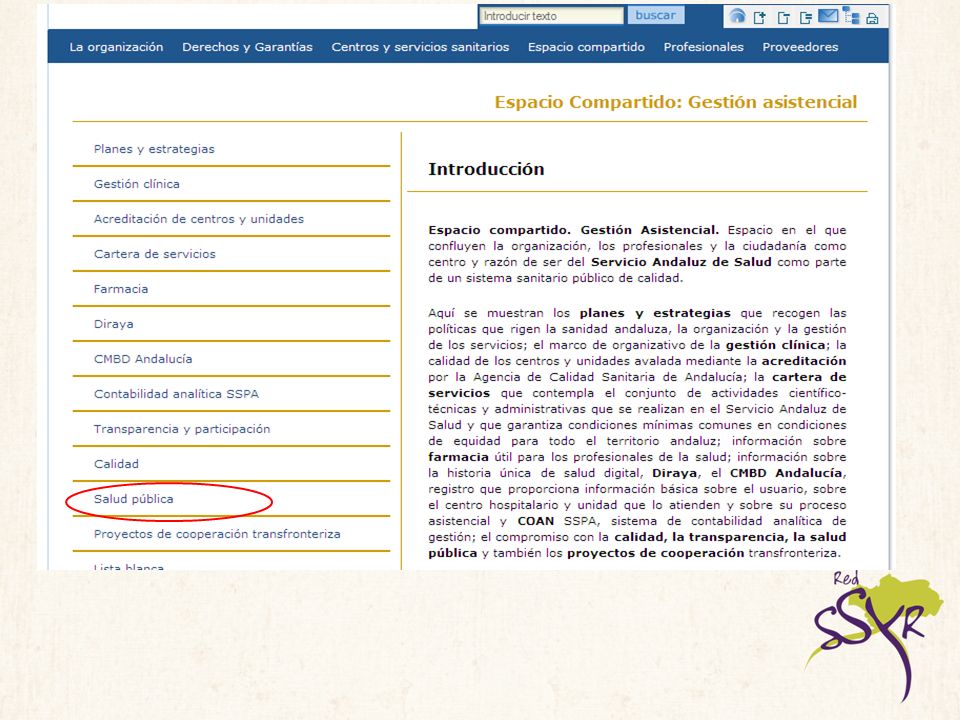Viewport: 960px width, 720px height.
Task: Click the 'Introducción' heading
Action: tap(486, 169)
